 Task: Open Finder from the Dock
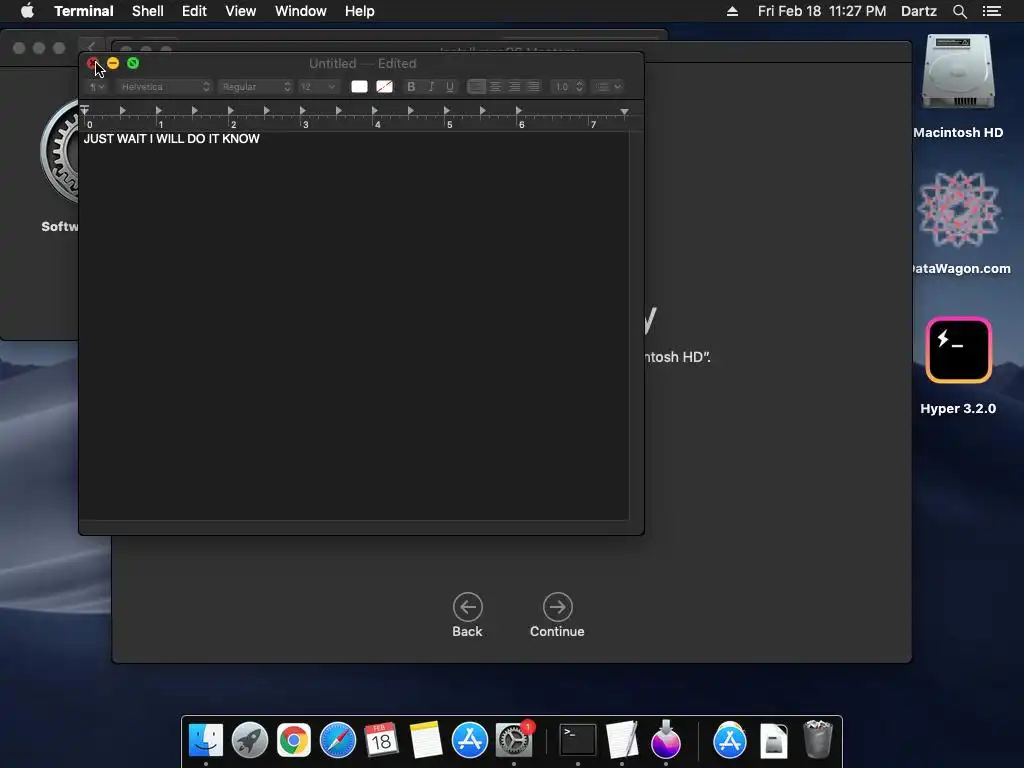(206, 741)
